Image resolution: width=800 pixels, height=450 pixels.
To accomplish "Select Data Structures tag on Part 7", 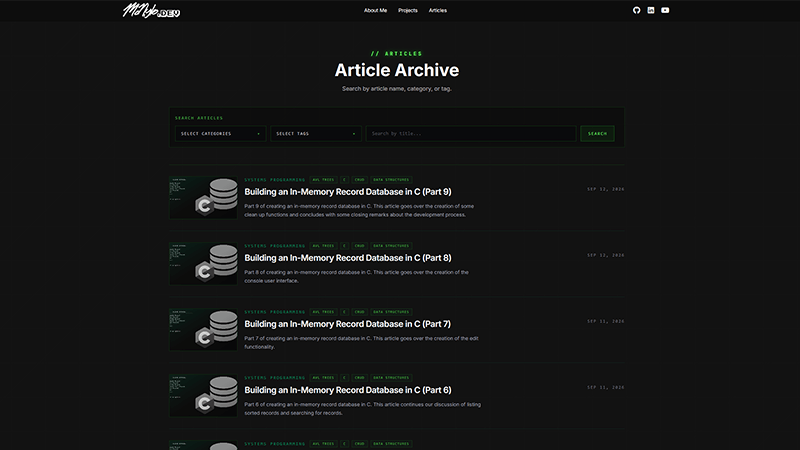I will click(x=391, y=312).
